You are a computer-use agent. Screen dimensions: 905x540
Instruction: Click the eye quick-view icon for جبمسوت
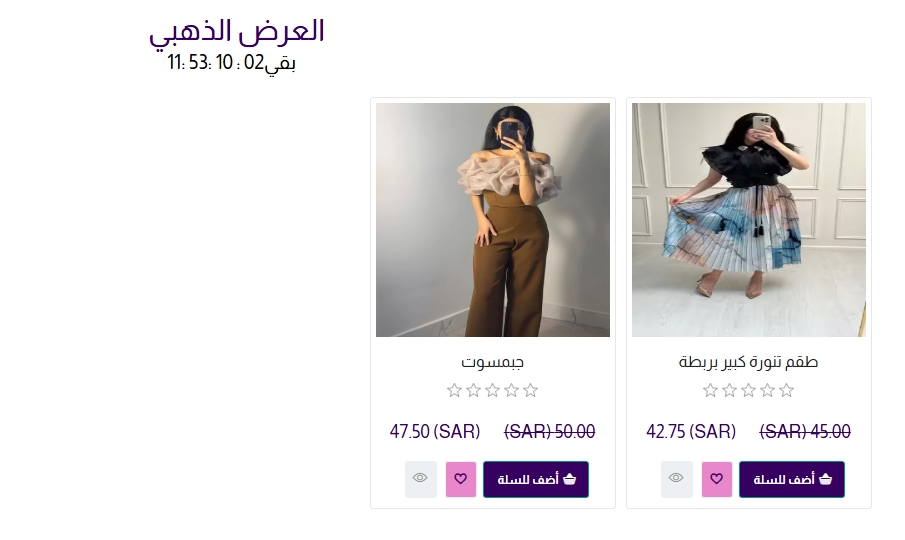point(420,479)
